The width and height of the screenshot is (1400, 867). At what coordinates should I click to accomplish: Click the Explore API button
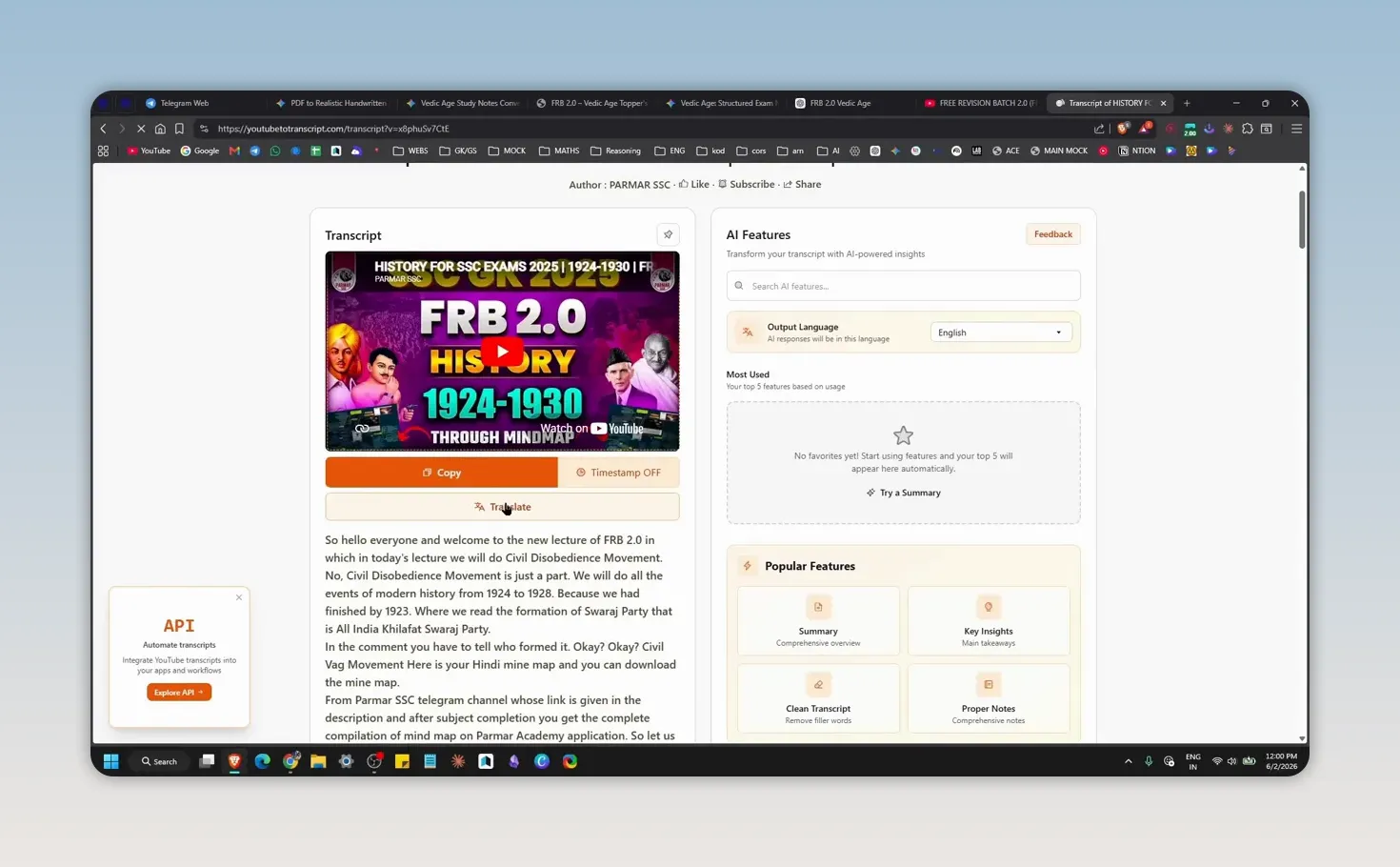coord(179,693)
